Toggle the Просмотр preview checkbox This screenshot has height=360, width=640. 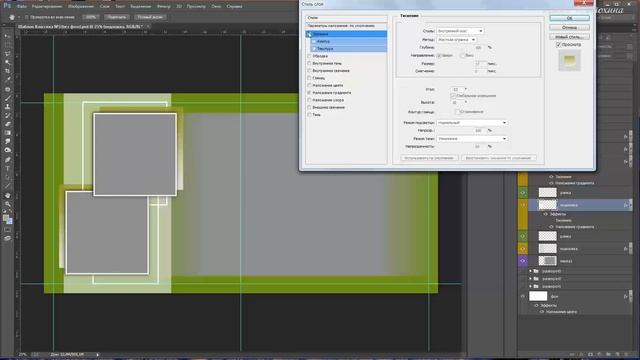coord(558,44)
